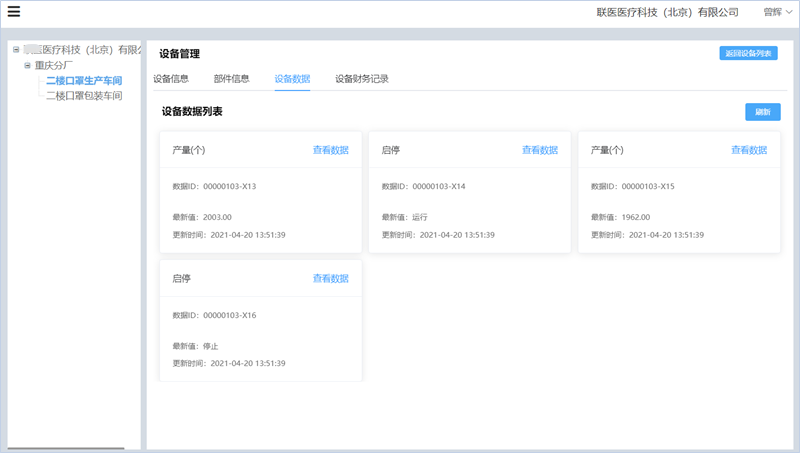This screenshot has height=453, width=800.
Task: Click the 设备数据列表 section heading
Action: (192, 112)
